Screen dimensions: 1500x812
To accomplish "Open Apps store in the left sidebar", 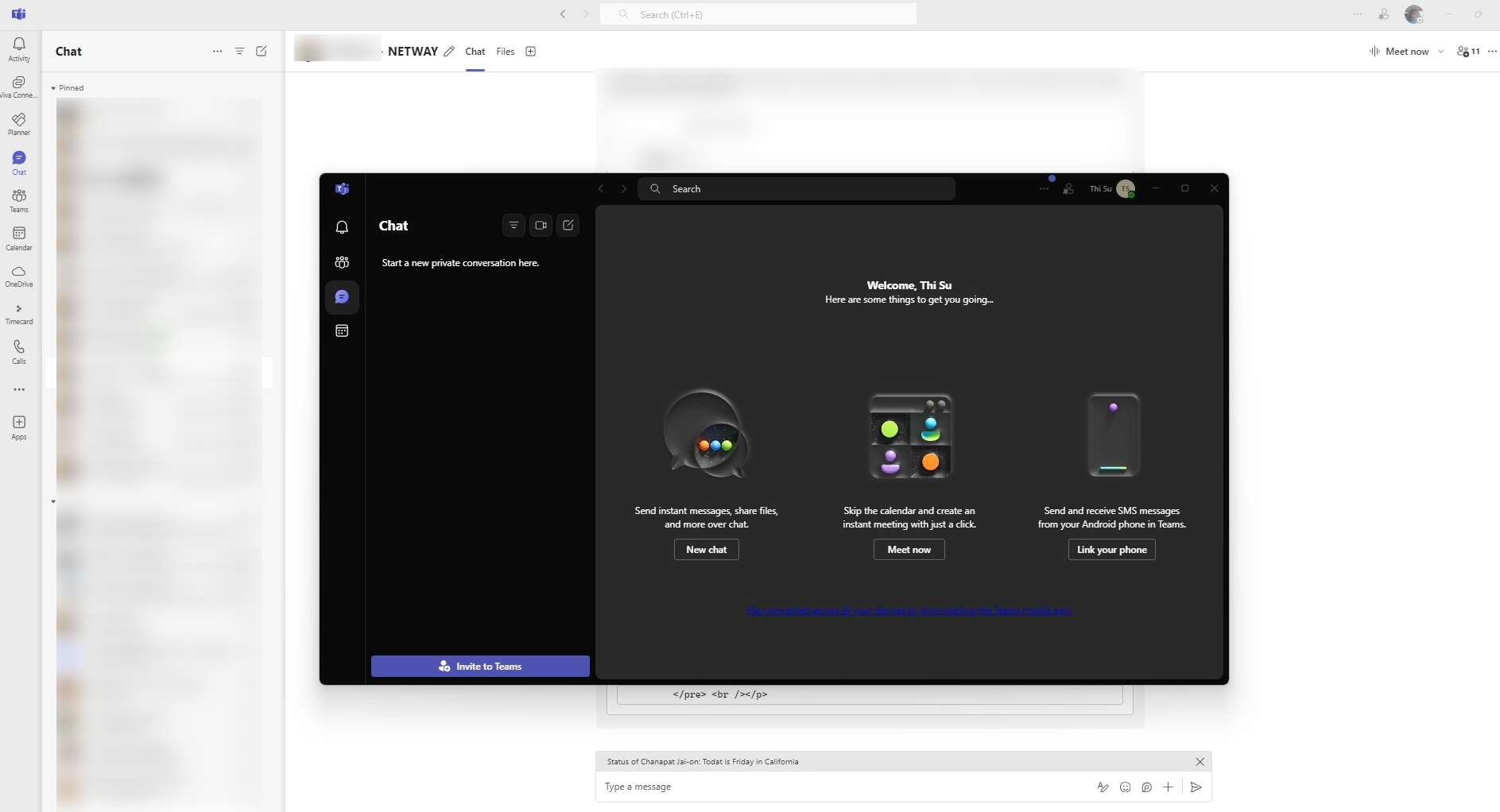I will tap(19, 427).
